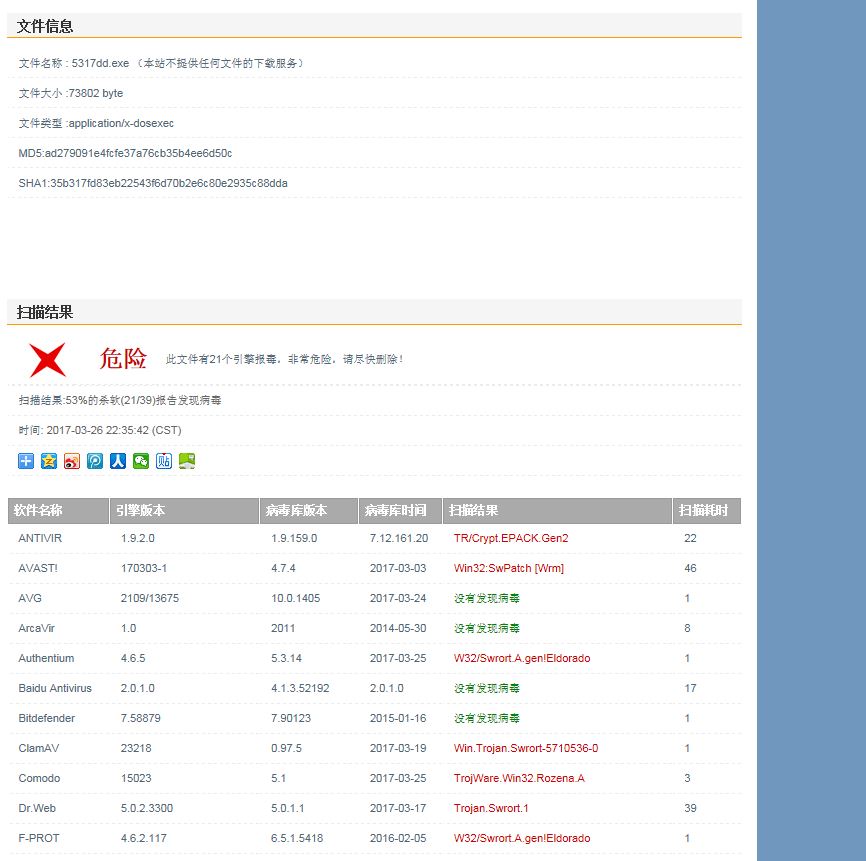Click F-PROT's W32/Swrort.A.gen!Eldorado result
Image resolution: width=866 pixels, height=861 pixels.
point(522,838)
